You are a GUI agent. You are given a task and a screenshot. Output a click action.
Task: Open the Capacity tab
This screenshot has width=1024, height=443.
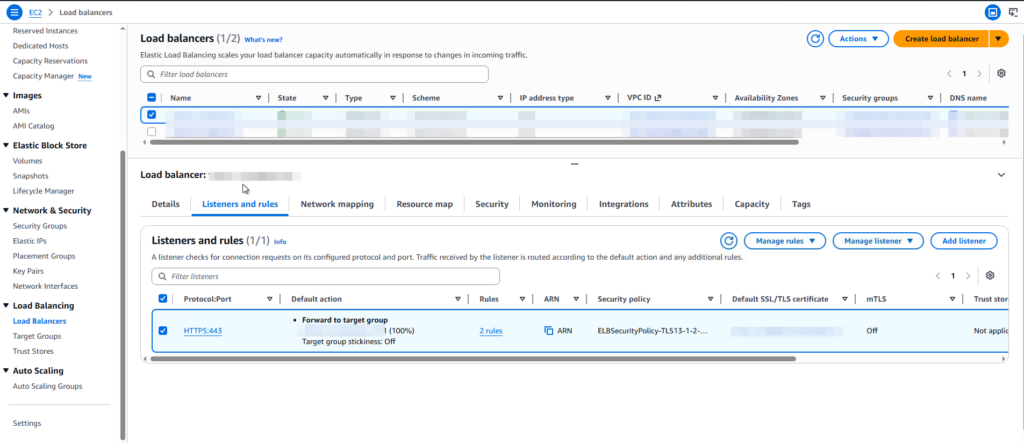click(752, 204)
